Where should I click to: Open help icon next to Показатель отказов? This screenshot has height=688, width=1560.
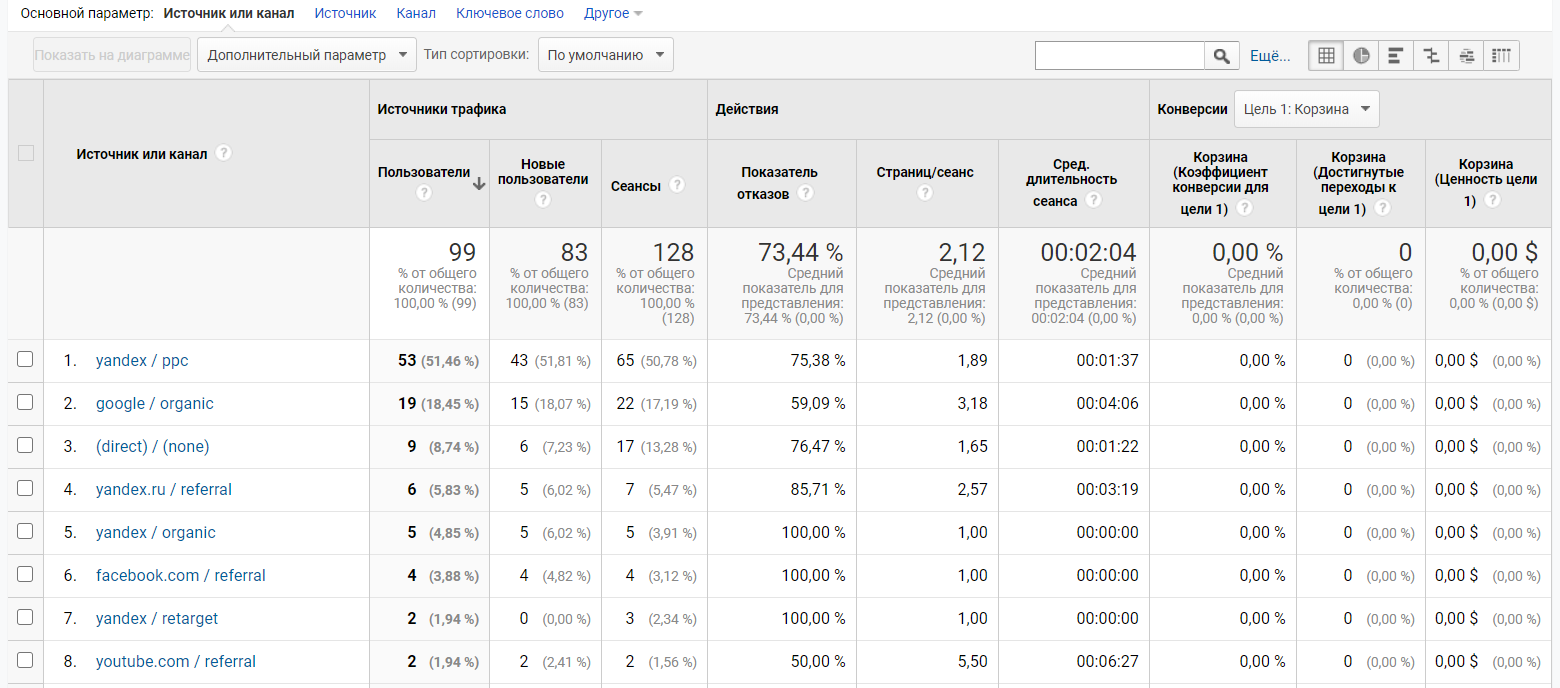[x=805, y=193]
